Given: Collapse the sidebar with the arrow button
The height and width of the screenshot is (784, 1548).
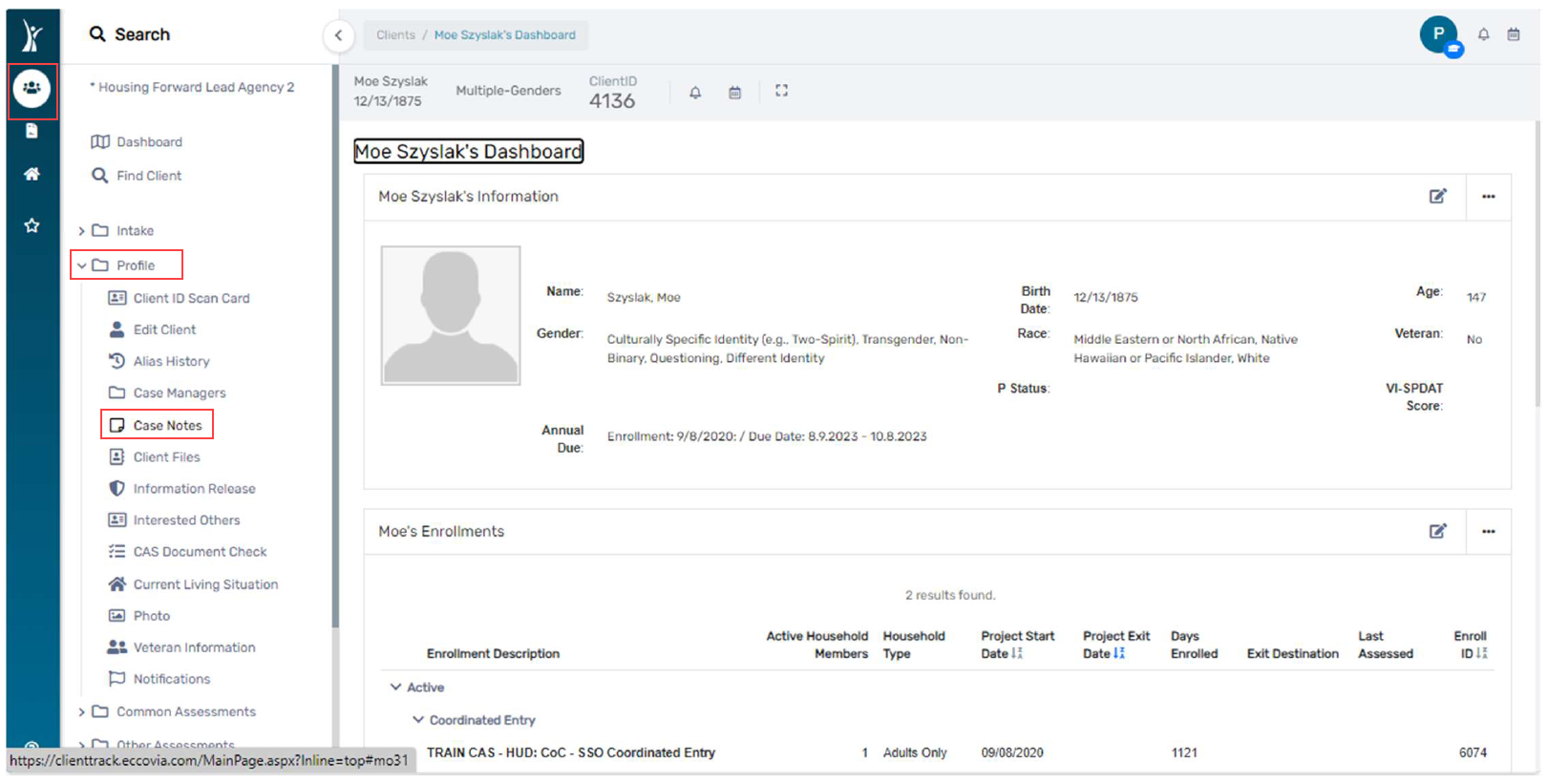Looking at the screenshot, I should pyautogui.click(x=338, y=36).
